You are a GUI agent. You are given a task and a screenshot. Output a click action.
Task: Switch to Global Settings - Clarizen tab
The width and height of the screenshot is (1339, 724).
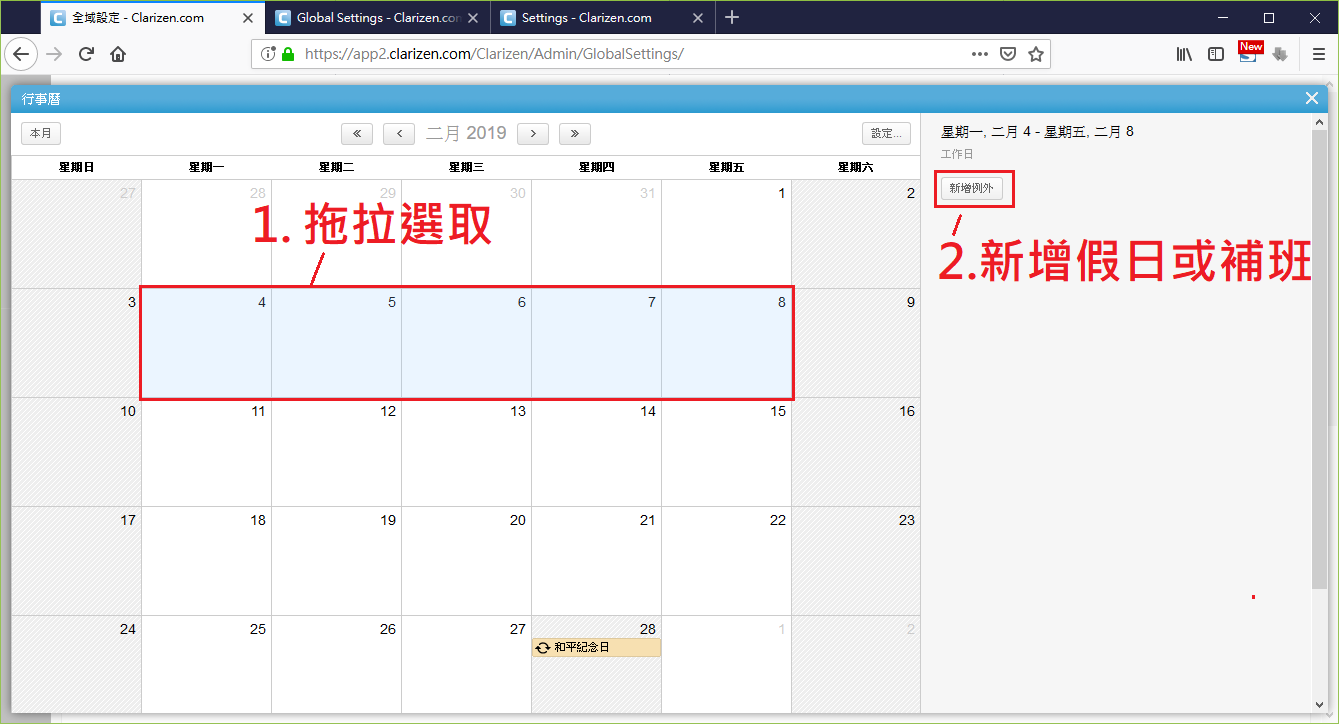tap(379, 17)
